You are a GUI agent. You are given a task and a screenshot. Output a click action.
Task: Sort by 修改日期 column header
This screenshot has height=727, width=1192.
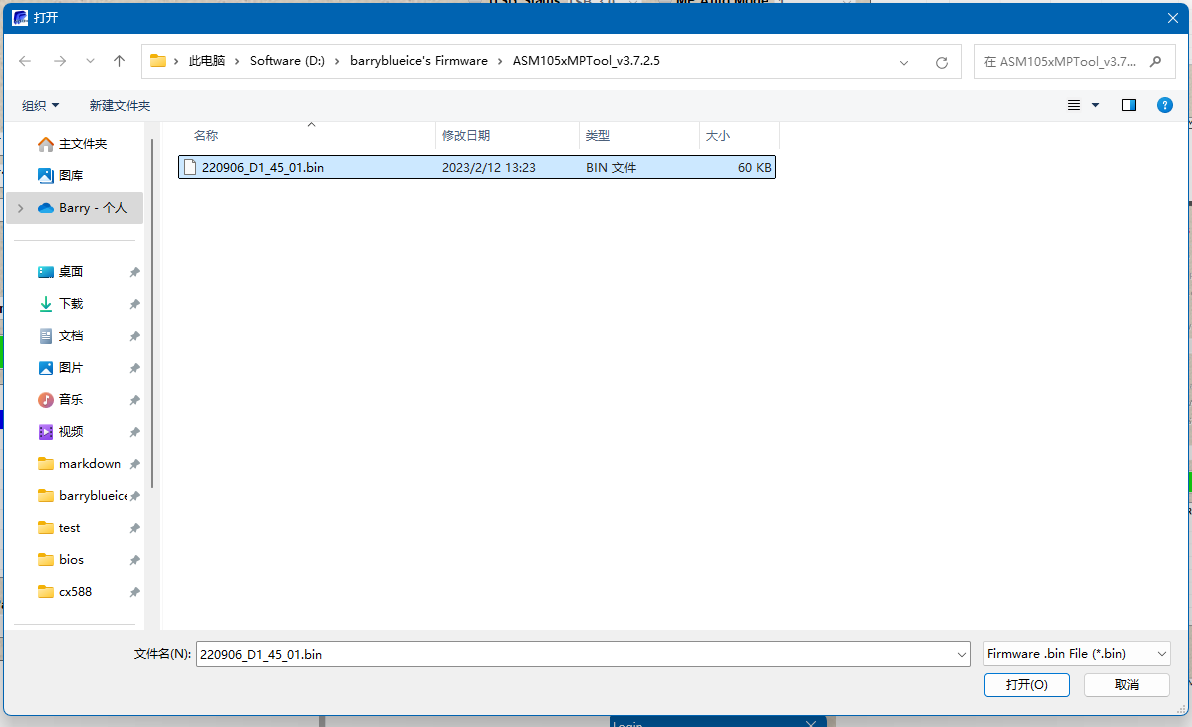pyautogui.click(x=507, y=135)
